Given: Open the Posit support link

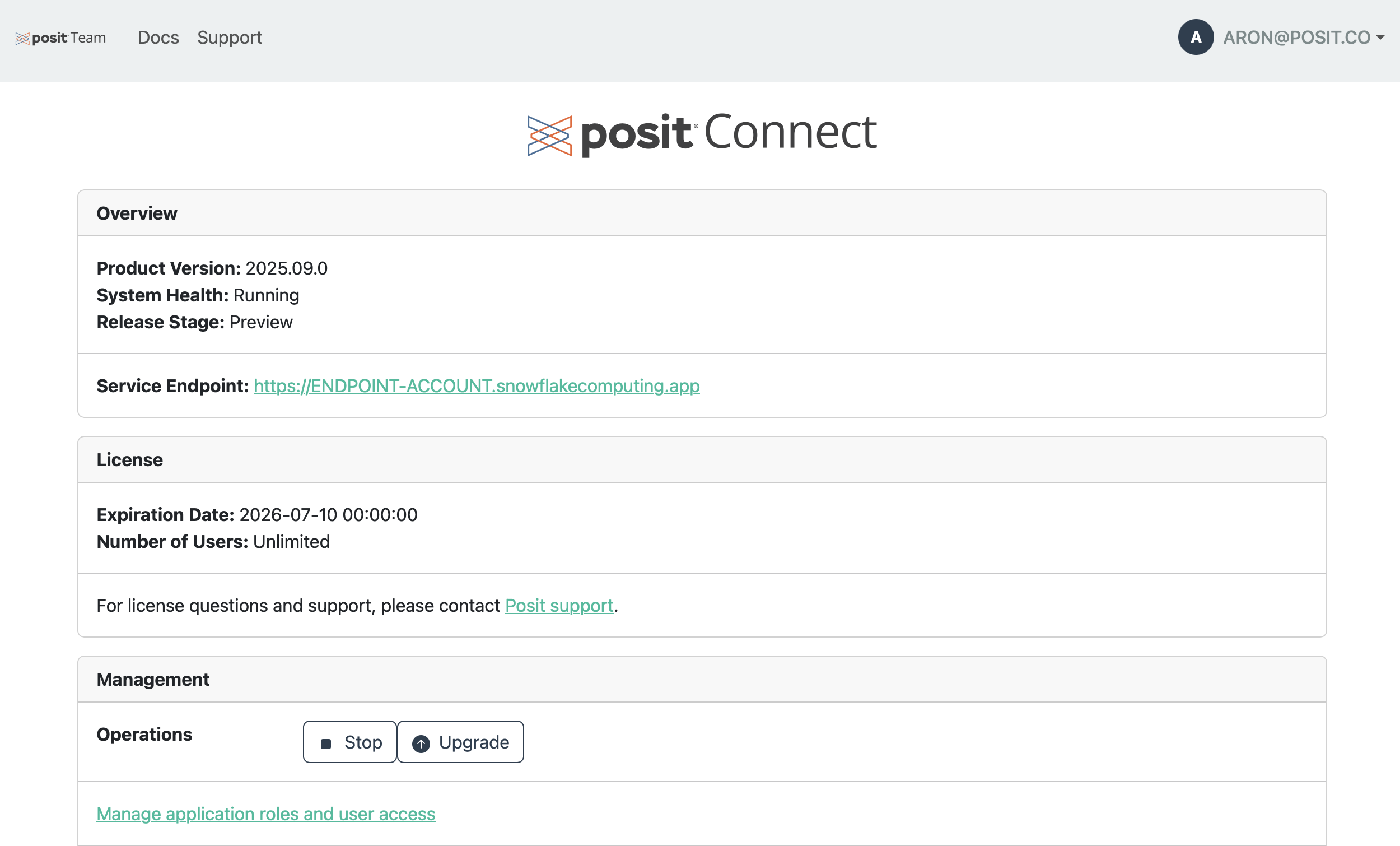Looking at the screenshot, I should tap(559, 606).
